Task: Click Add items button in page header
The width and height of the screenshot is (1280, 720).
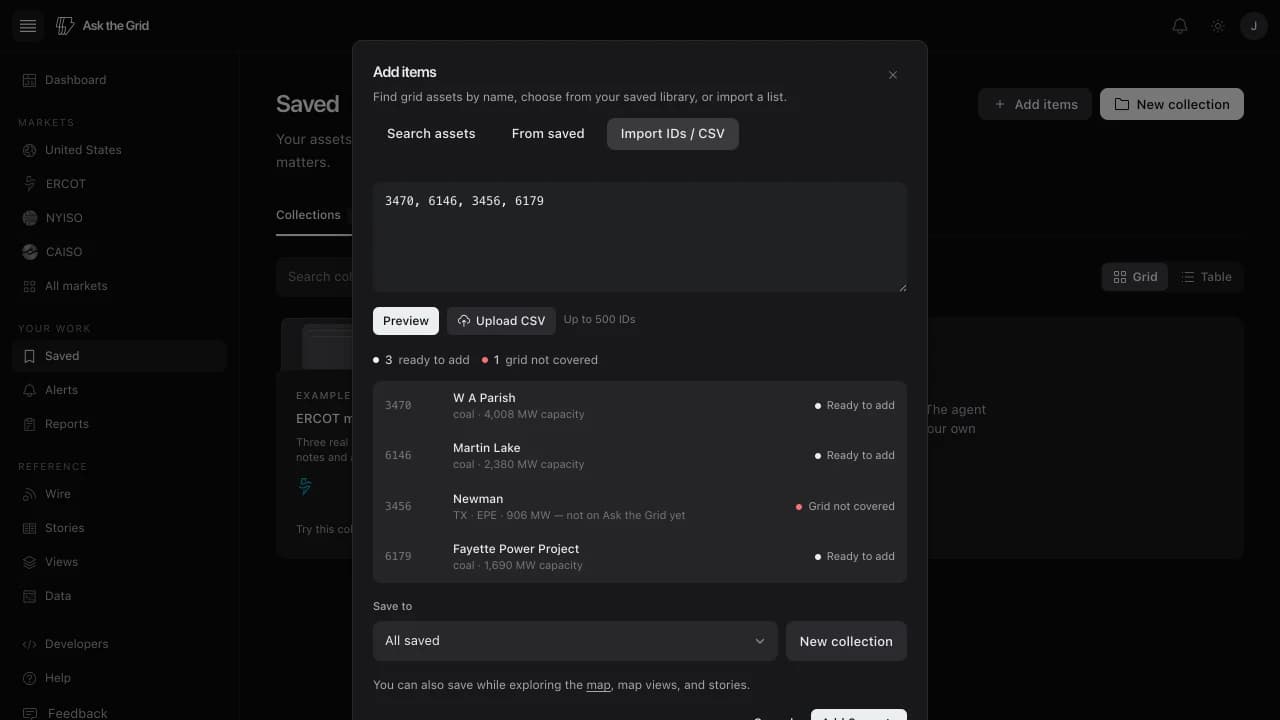Action: (x=1035, y=104)
